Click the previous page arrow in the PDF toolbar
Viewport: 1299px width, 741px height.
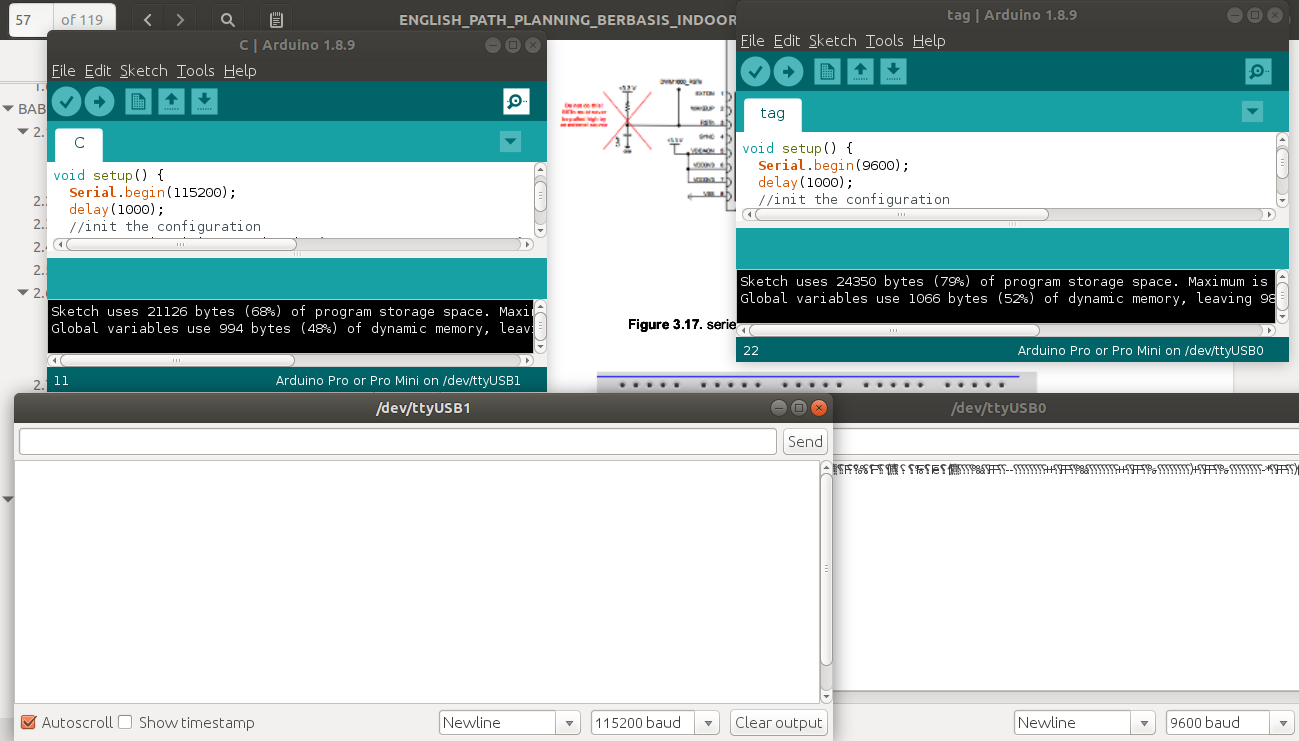coord(147,18)
